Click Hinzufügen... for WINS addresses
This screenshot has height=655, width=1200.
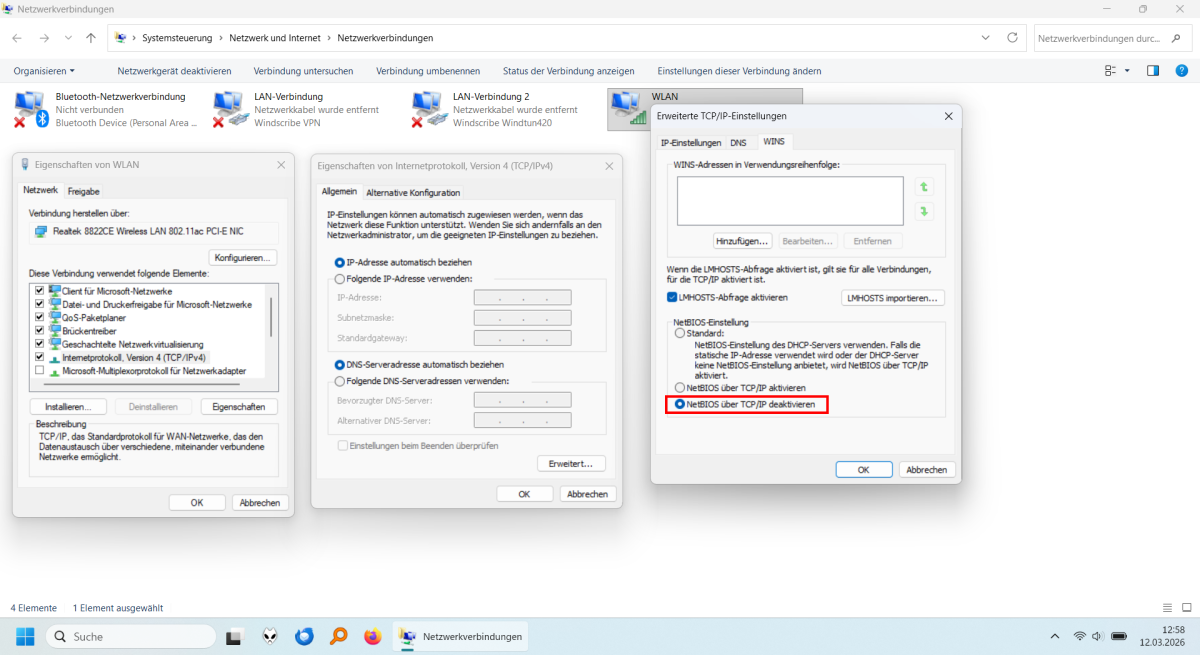(742, 241)
